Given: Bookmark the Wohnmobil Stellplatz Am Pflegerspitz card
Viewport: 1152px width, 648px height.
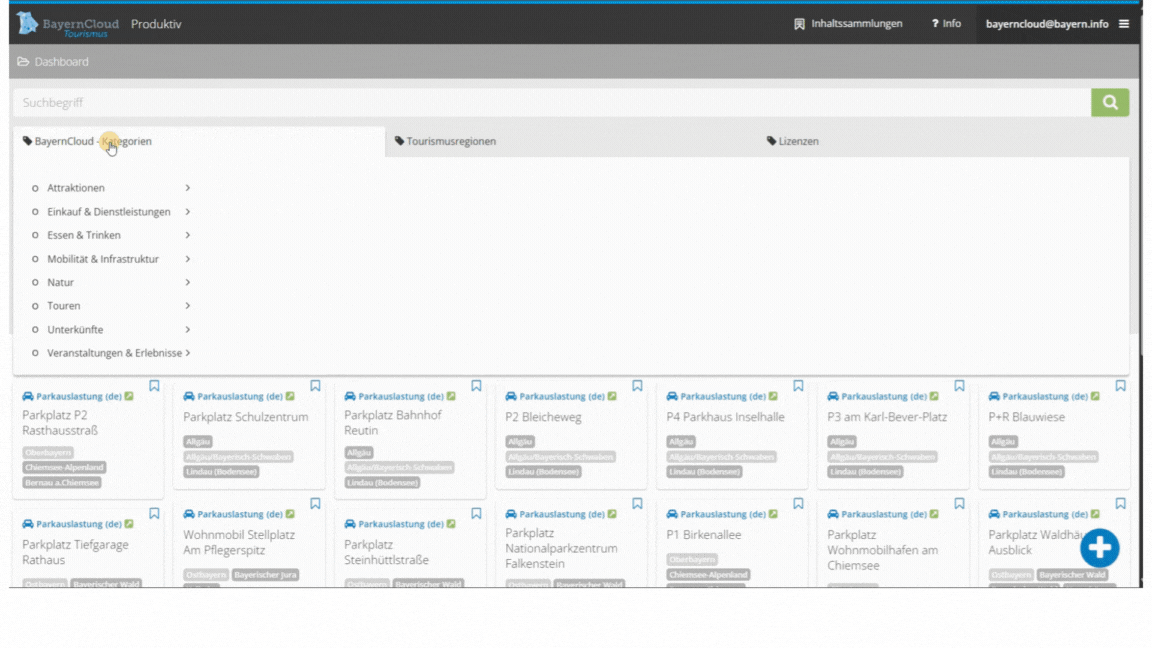Looking at the screenshot, I should coord(315,504).
